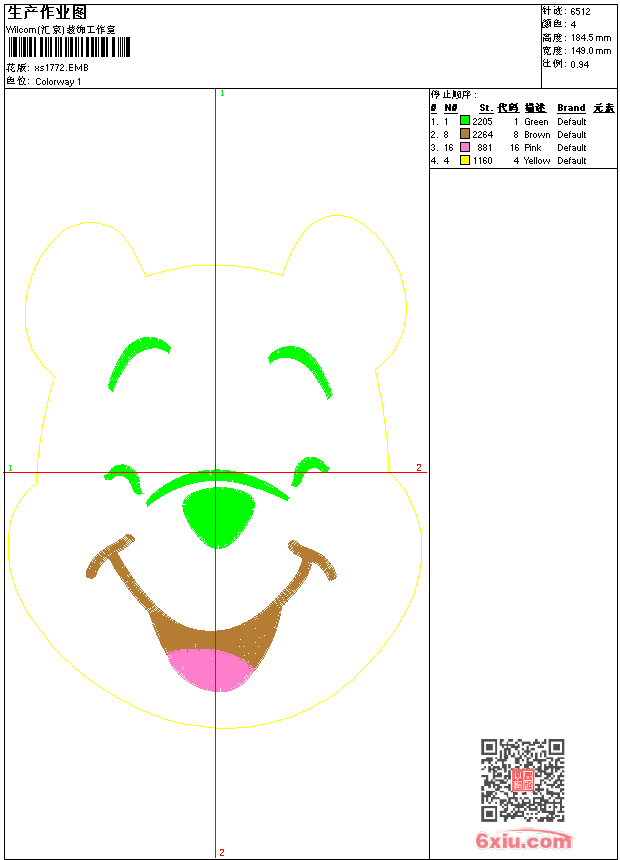This screenshot has width=620, height=860.
Task: Click the stitch count value 6512
Action: click(580, 12)
